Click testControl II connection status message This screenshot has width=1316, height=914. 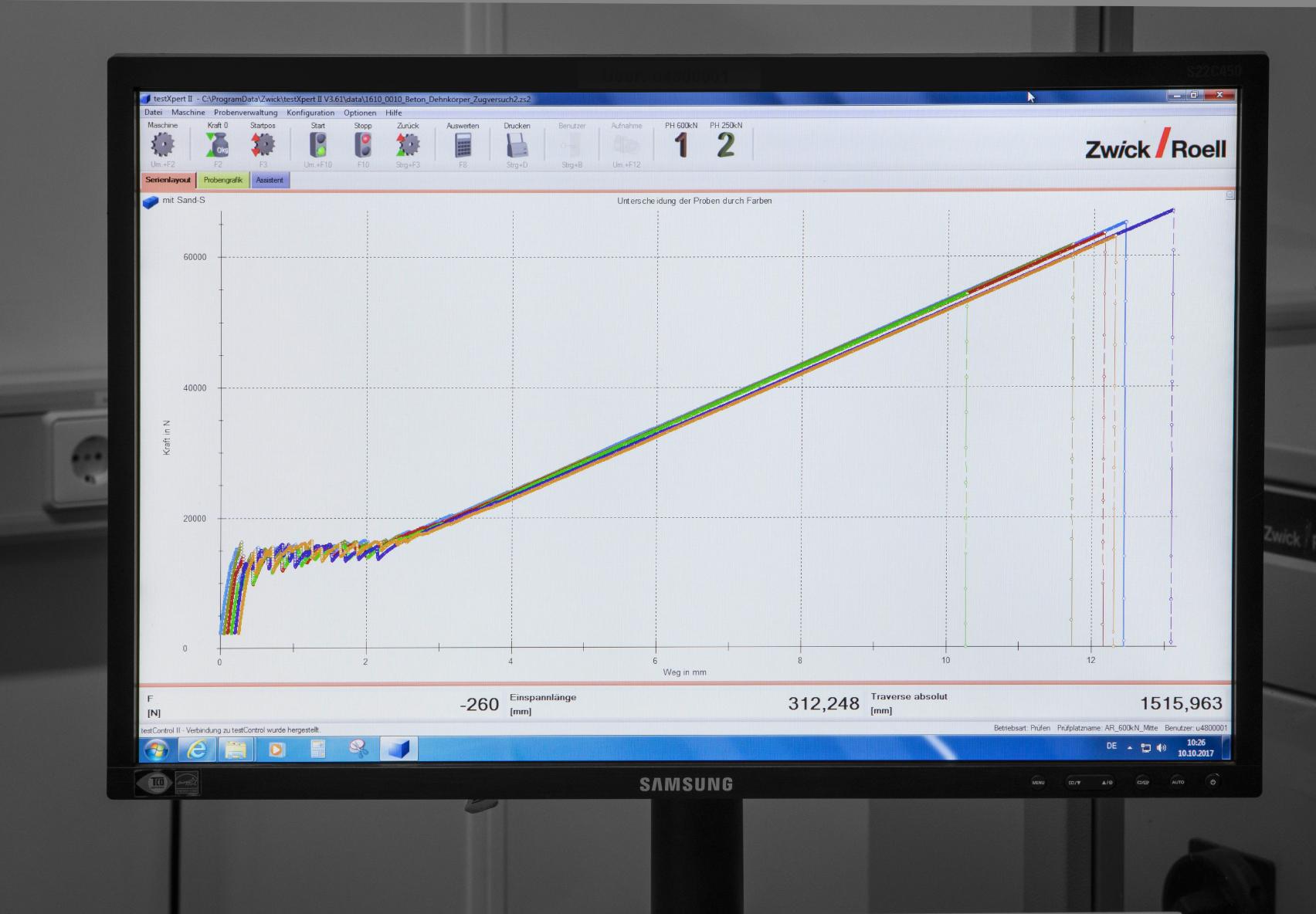click(x=231, y=730)
